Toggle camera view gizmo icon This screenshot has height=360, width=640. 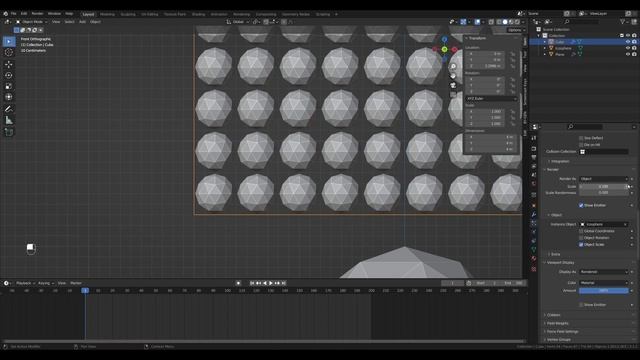453,85
